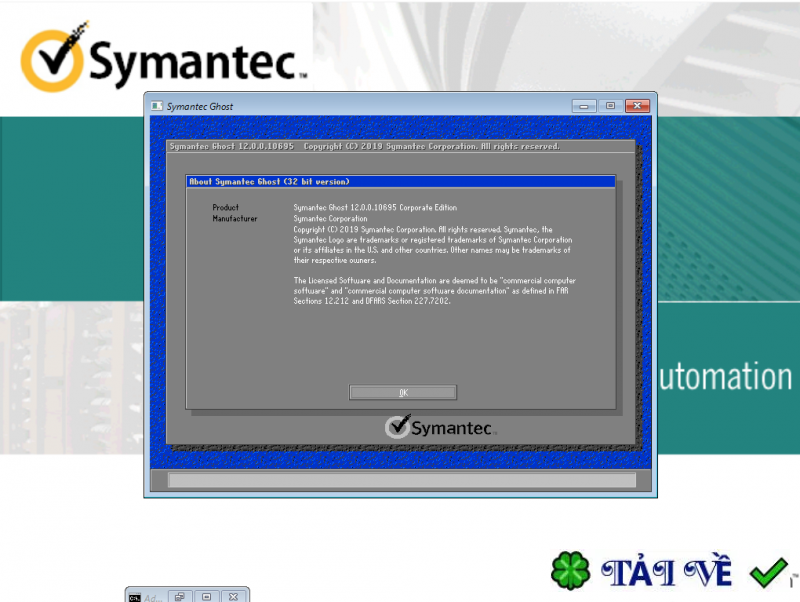The height and width of the screenshot is (602, 800).
Task: Click the green clover icon
Action: pyautogui.click(x=570, y=570)
